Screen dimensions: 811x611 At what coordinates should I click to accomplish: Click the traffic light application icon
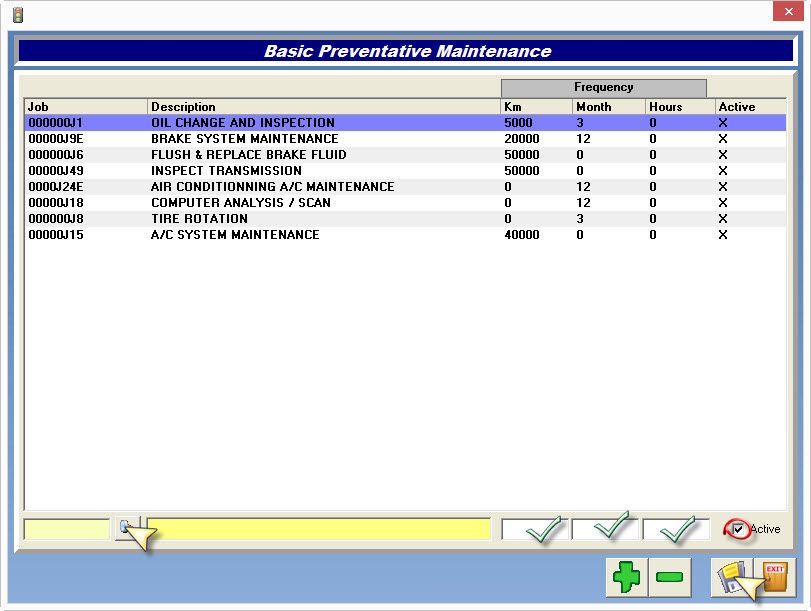tap(18, 15)
